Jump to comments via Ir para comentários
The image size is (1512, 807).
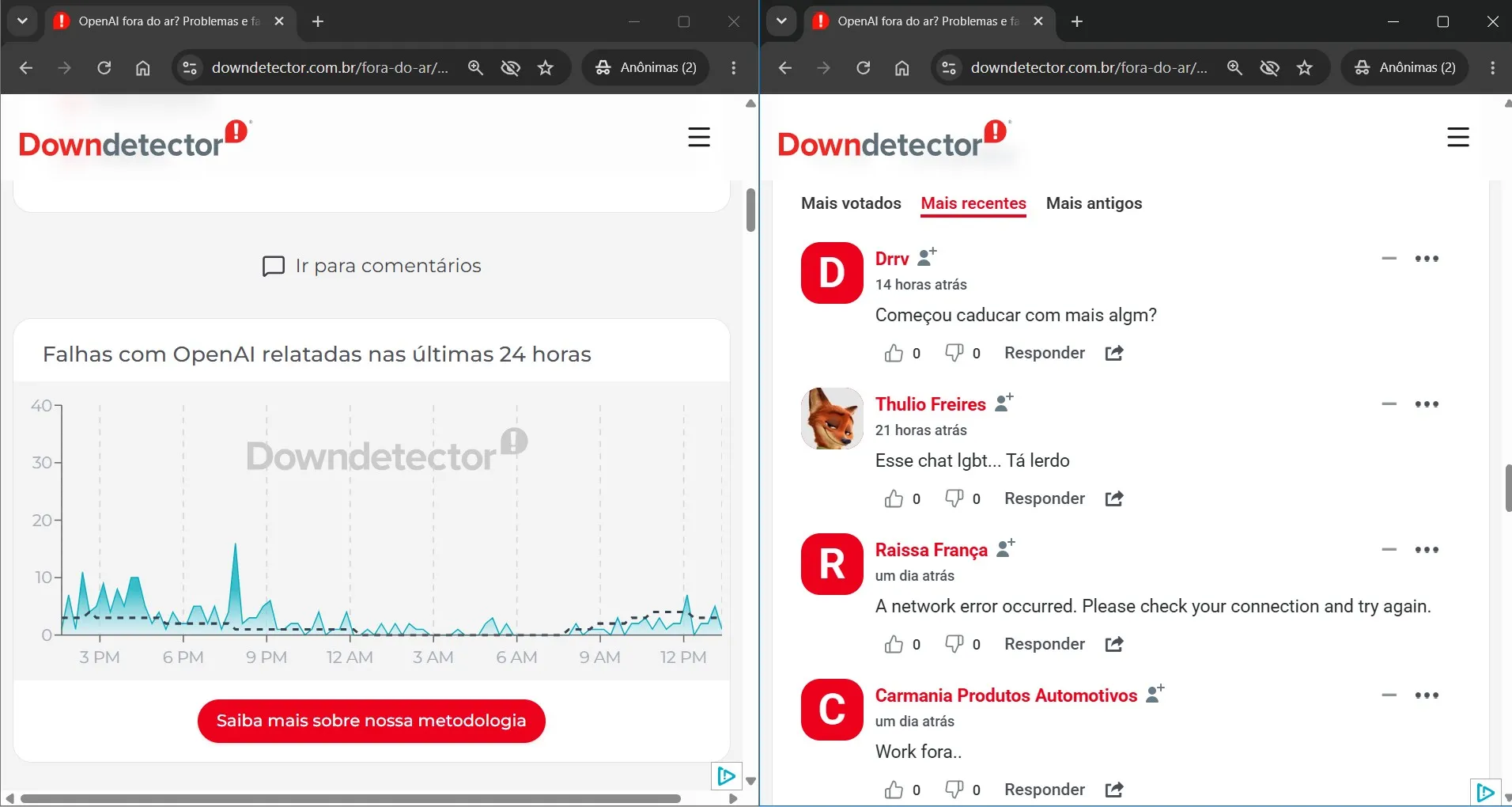tap(371, 266)
